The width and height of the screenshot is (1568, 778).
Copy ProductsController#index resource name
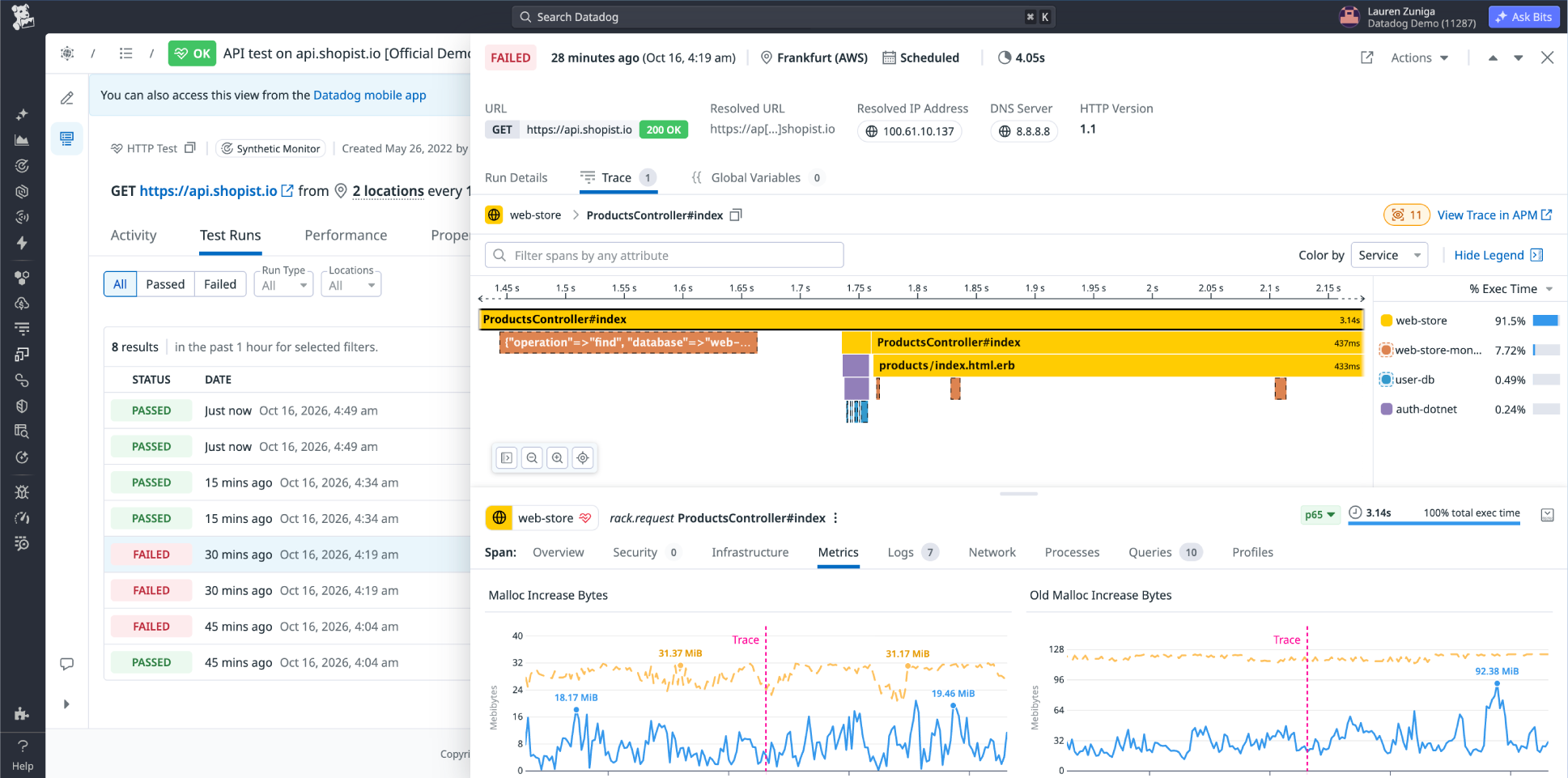click(736, 215)
